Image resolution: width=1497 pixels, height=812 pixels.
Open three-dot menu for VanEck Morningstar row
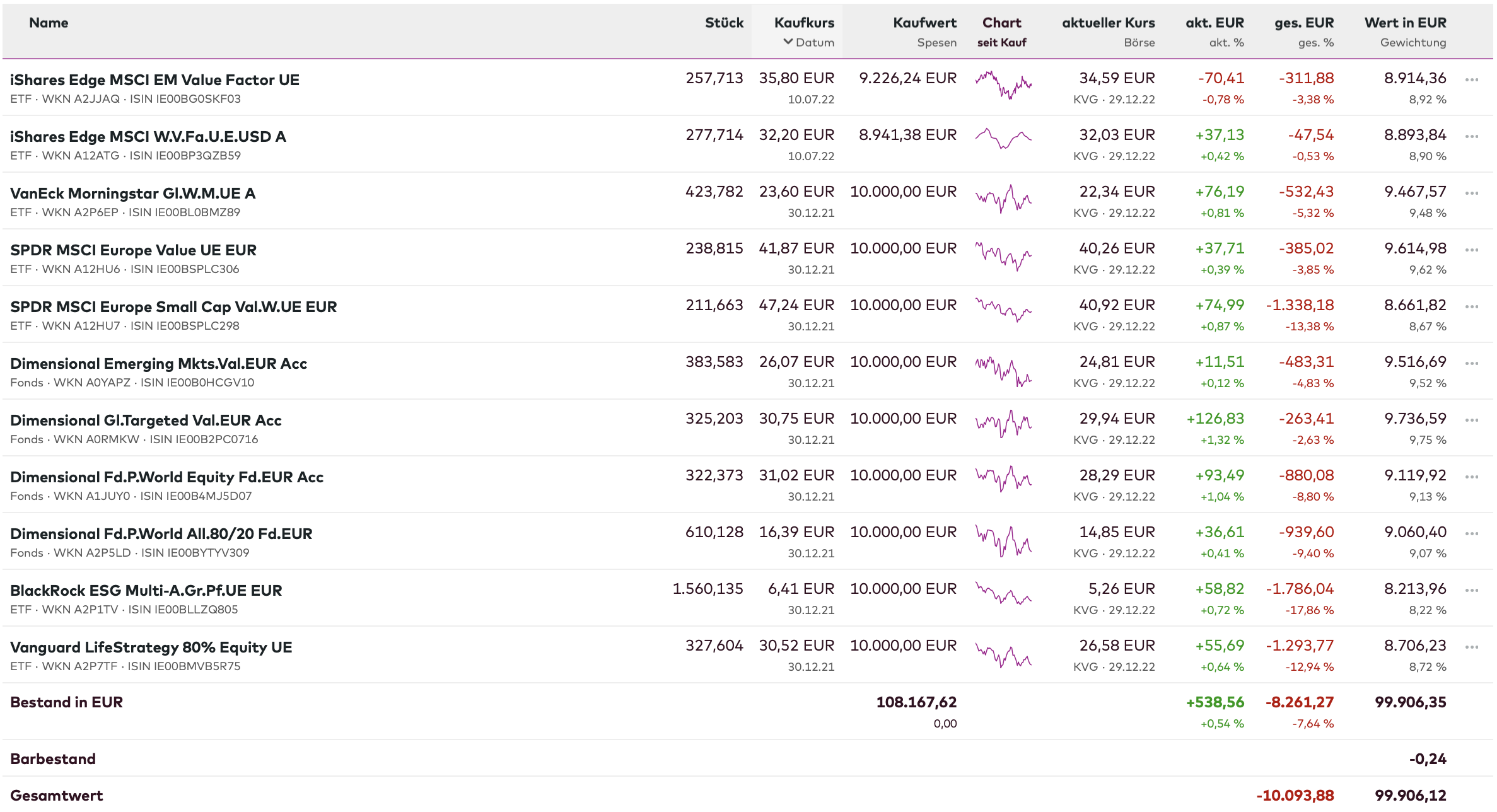tap(1471, 194)
